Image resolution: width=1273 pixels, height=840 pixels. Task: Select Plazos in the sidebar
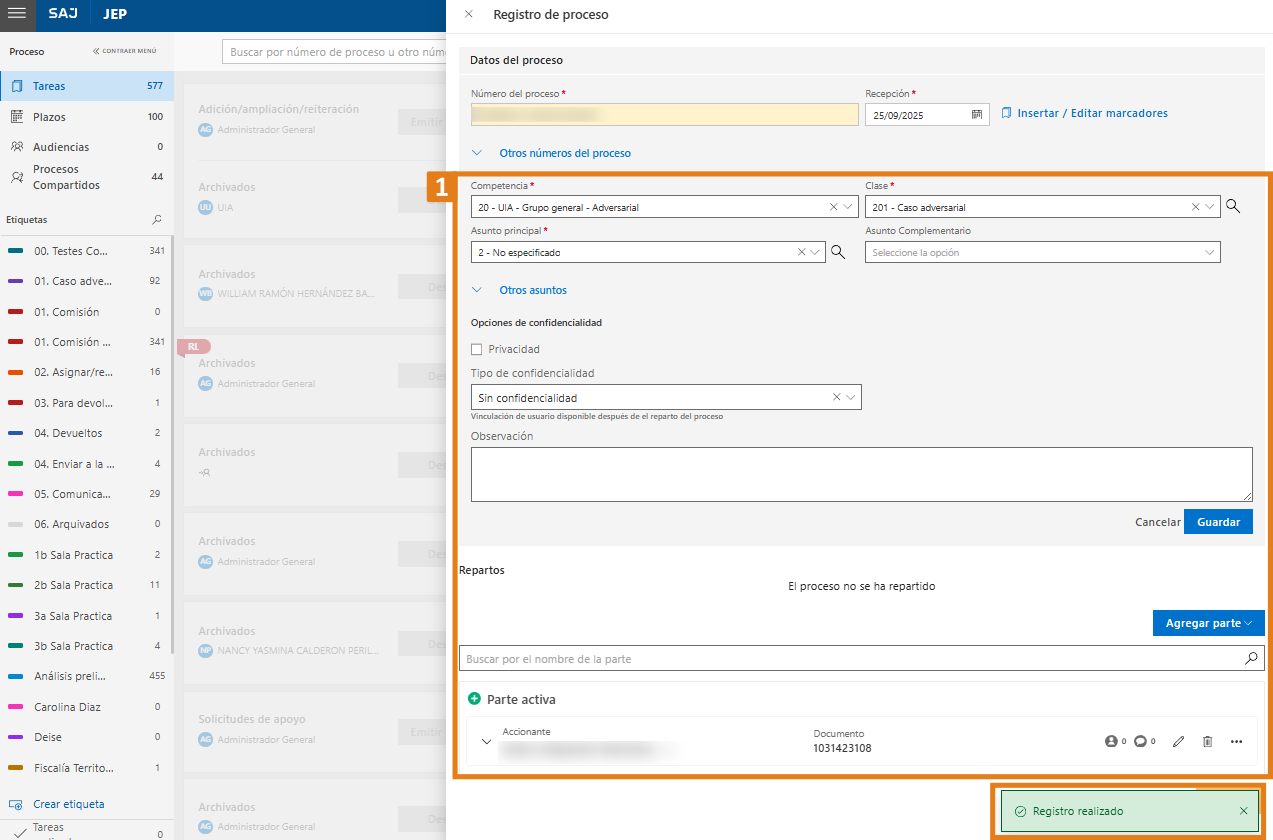50,117
